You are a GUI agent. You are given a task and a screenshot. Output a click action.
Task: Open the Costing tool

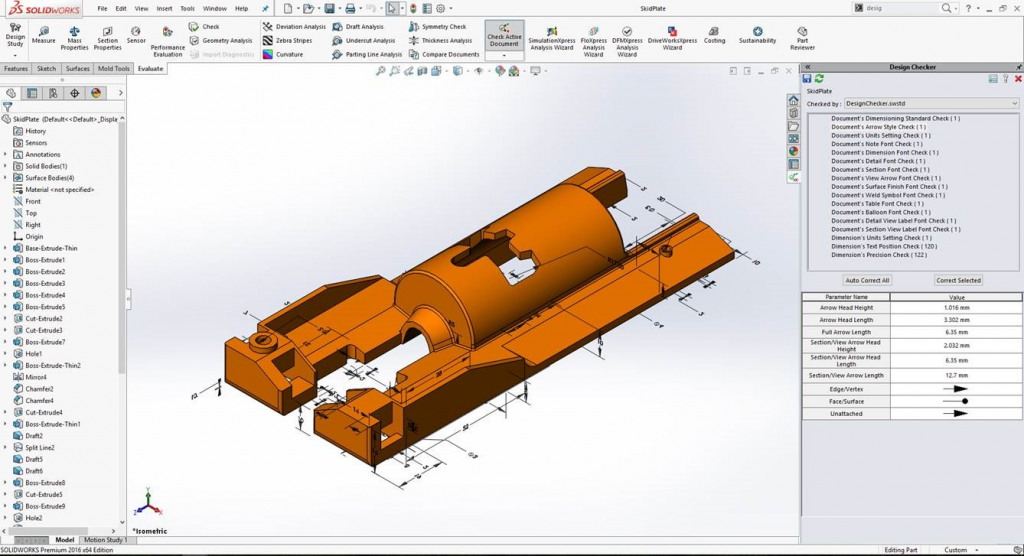coord(714,35)
